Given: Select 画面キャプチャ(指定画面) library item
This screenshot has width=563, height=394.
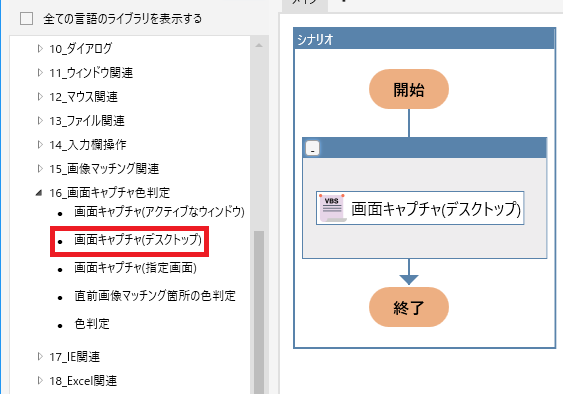Looking at the screenshot, I should [x=135, y=268].
